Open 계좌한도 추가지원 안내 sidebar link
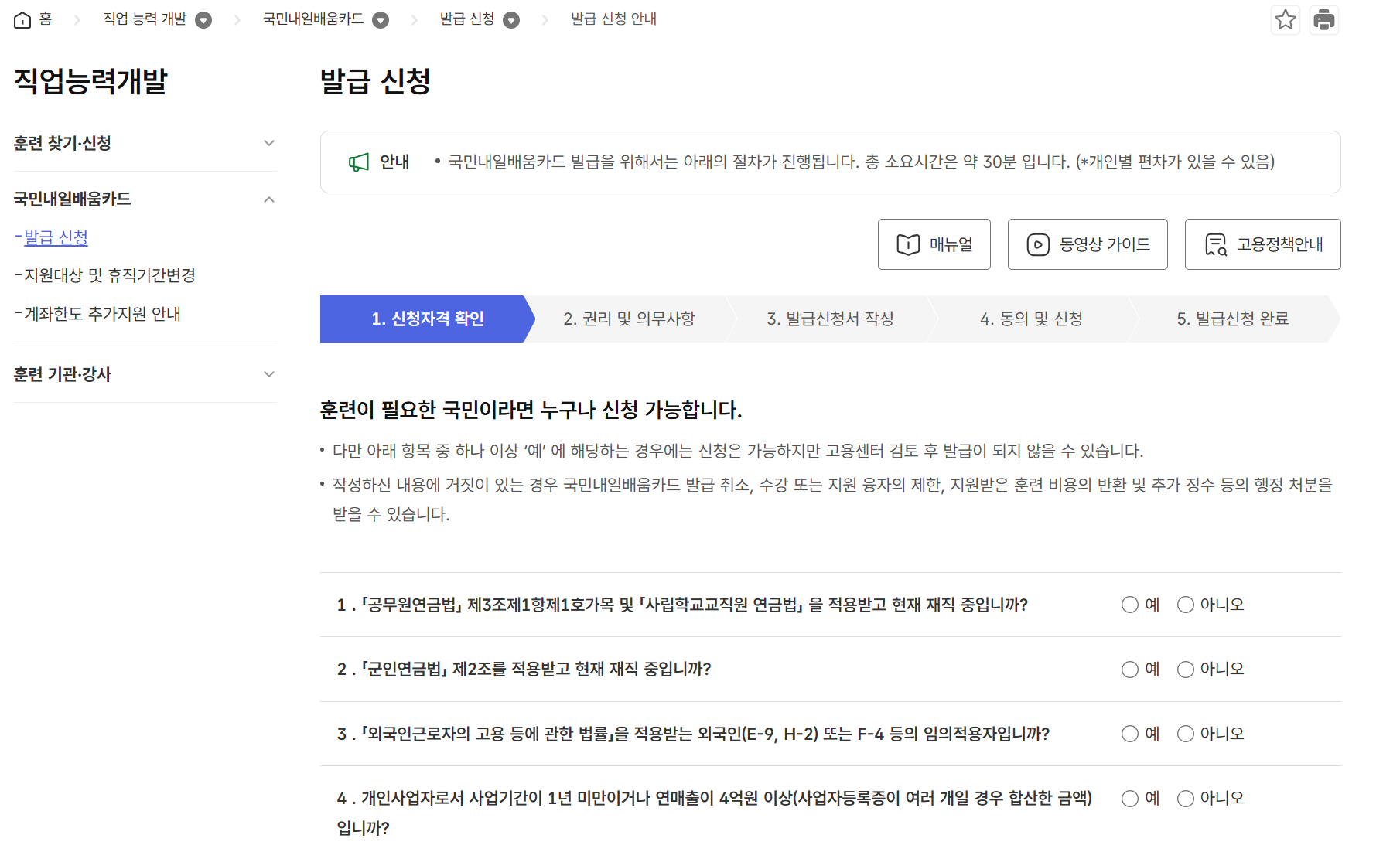 coord(102,314)
